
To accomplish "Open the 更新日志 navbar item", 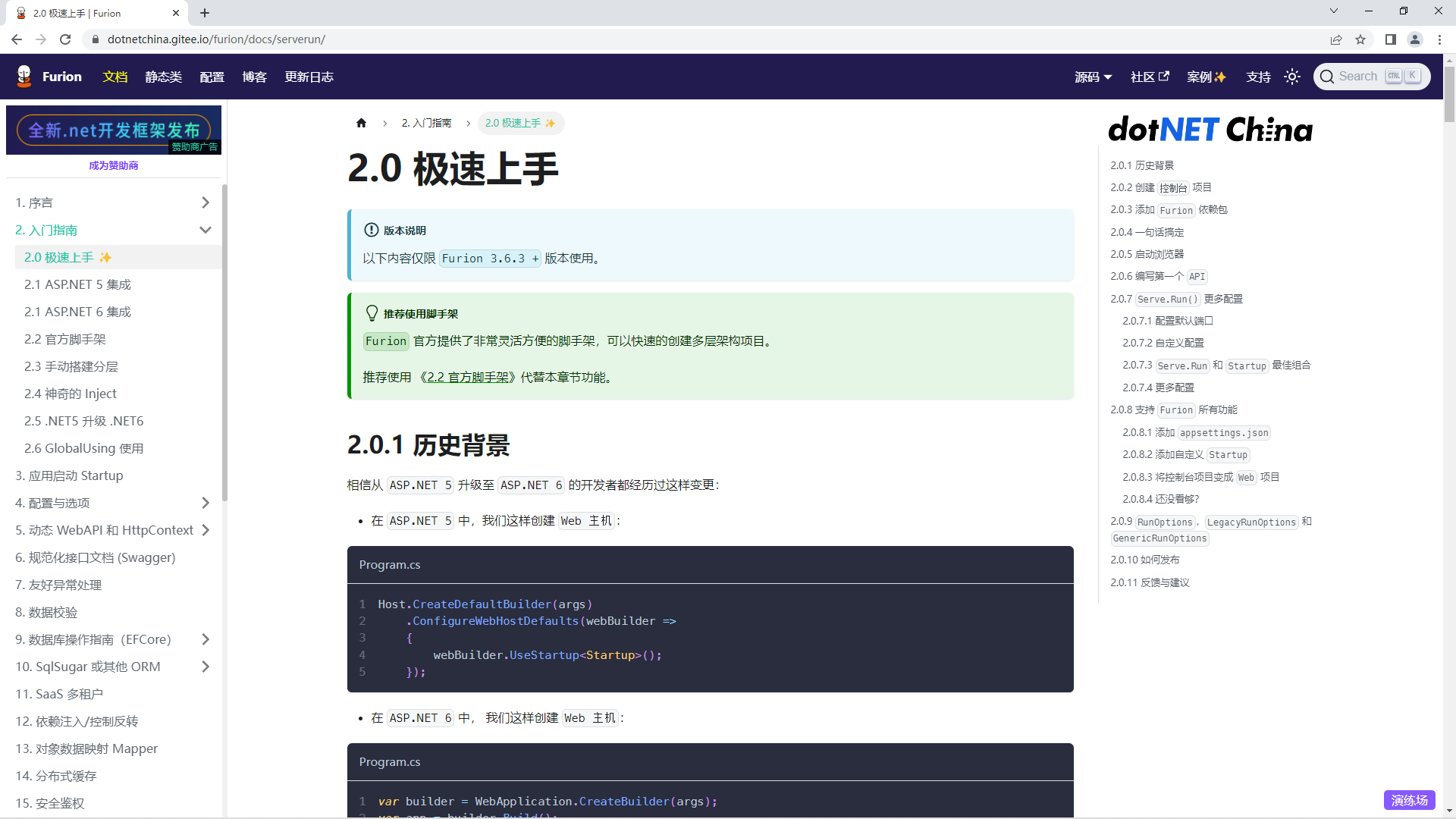I will tap(309, 77).
